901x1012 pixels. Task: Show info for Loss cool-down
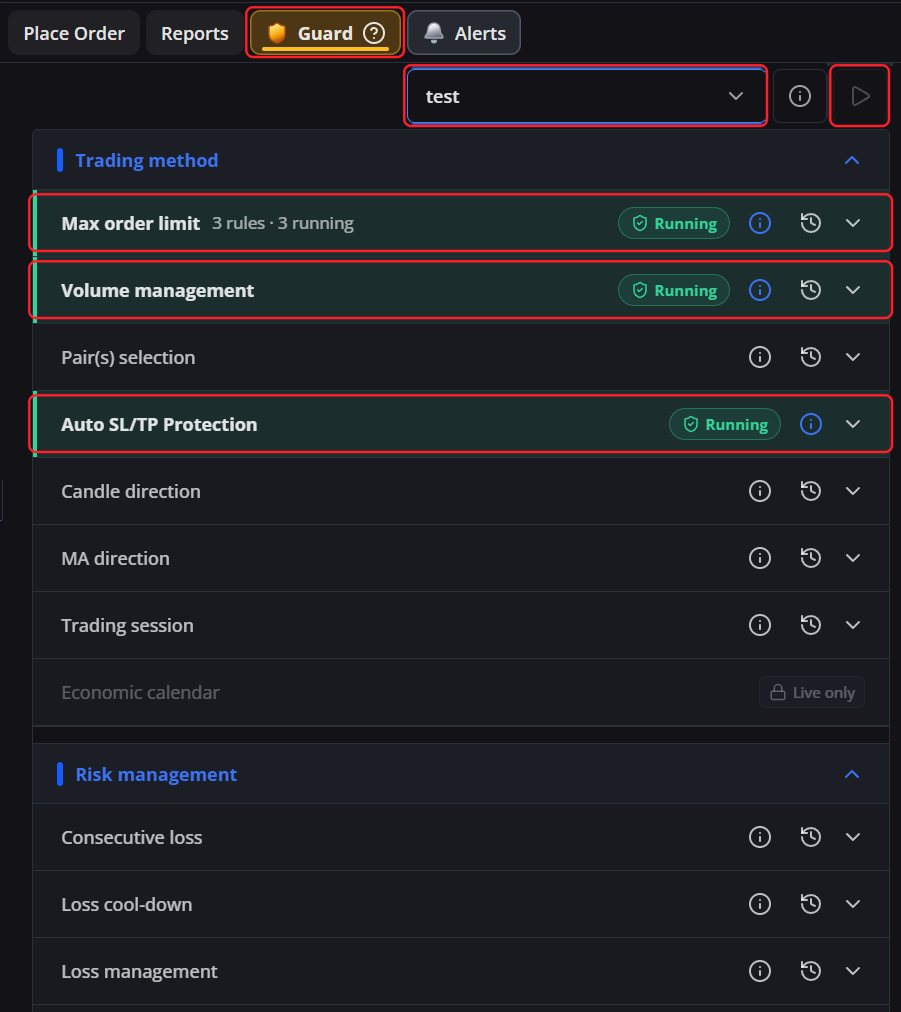[760, 904]
